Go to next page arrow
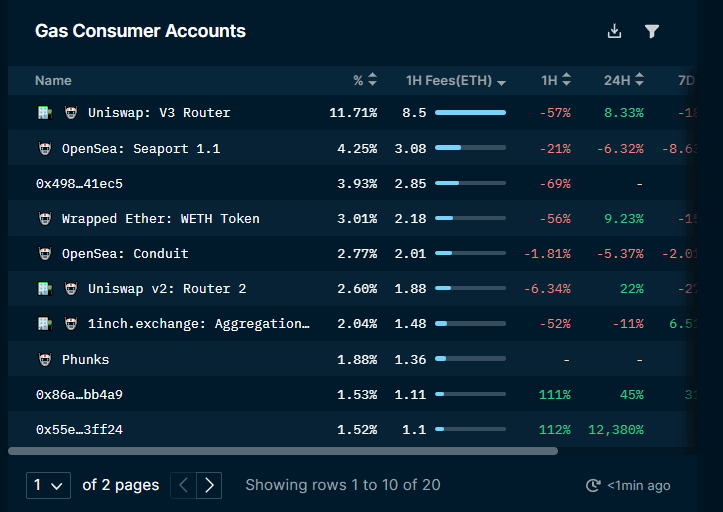Screen dimensions: 723x512 point(209,485)
